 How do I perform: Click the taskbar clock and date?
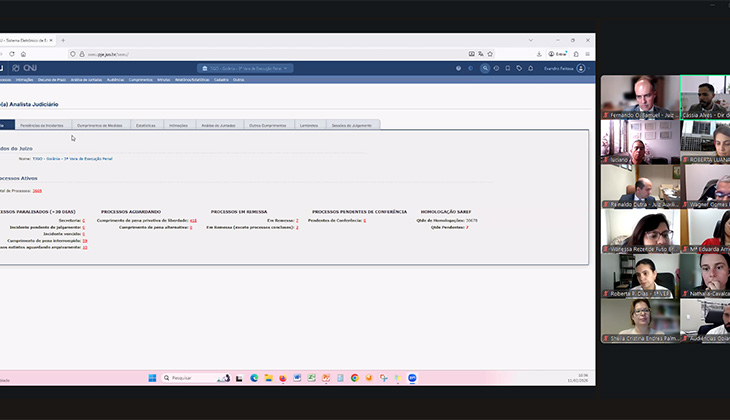(578, 378)
